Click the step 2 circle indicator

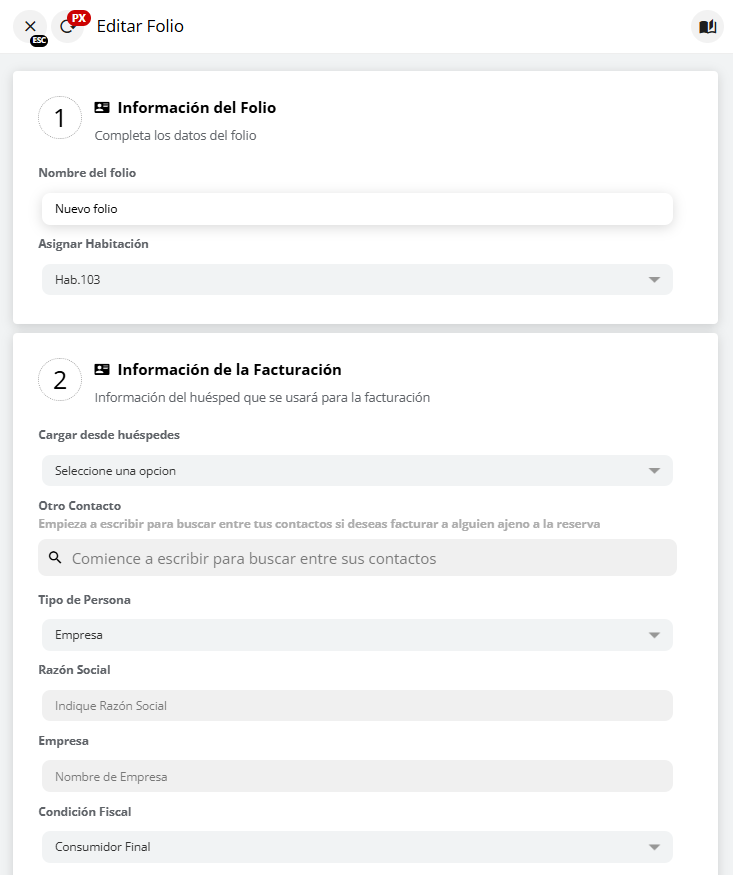pyautogui.click(x=60, y=380)
